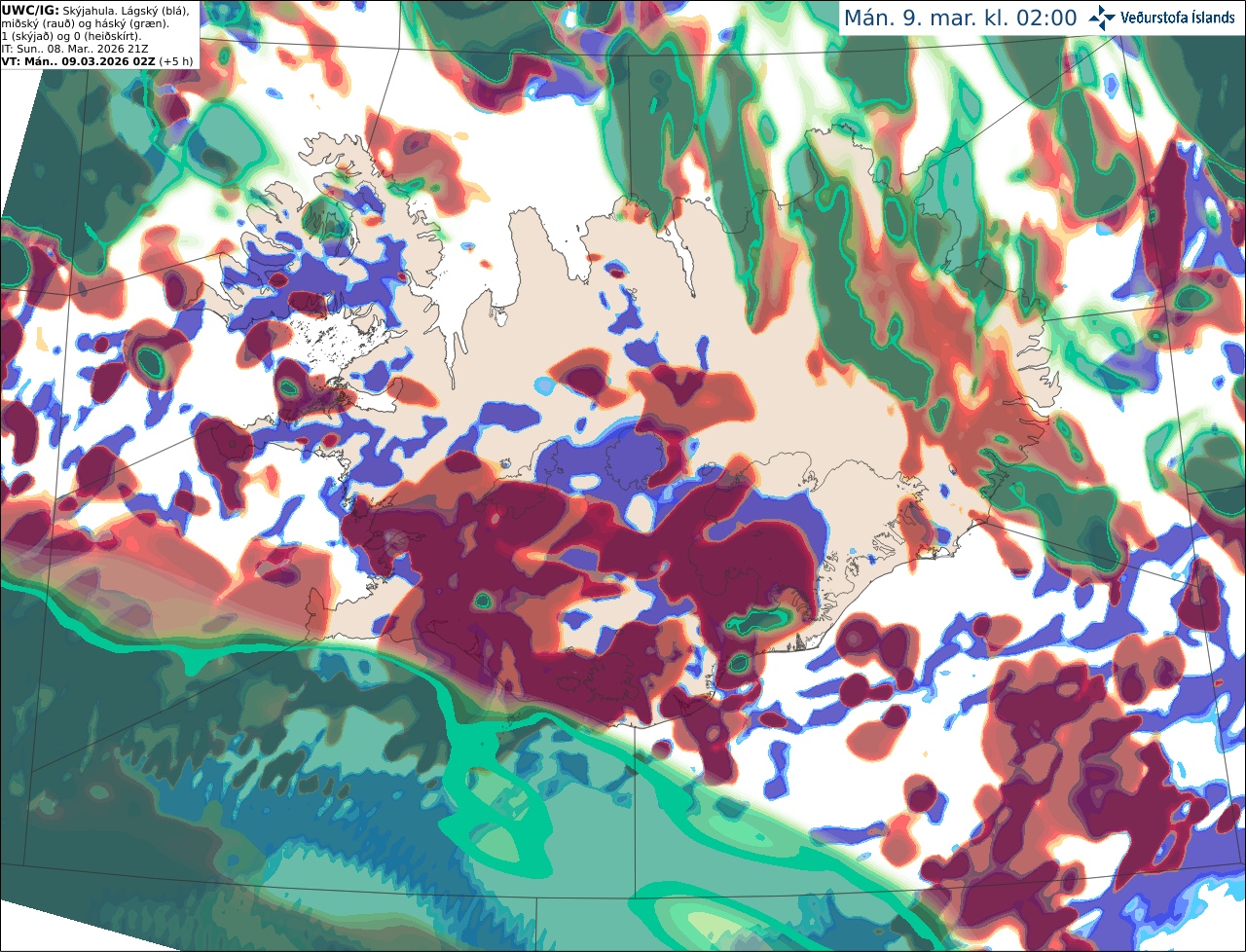Screen dimensions: 1246x952
Task: Click the 'Mán. 9. mar. kl. 02:00' timestamp
Action: pos(960,18)
